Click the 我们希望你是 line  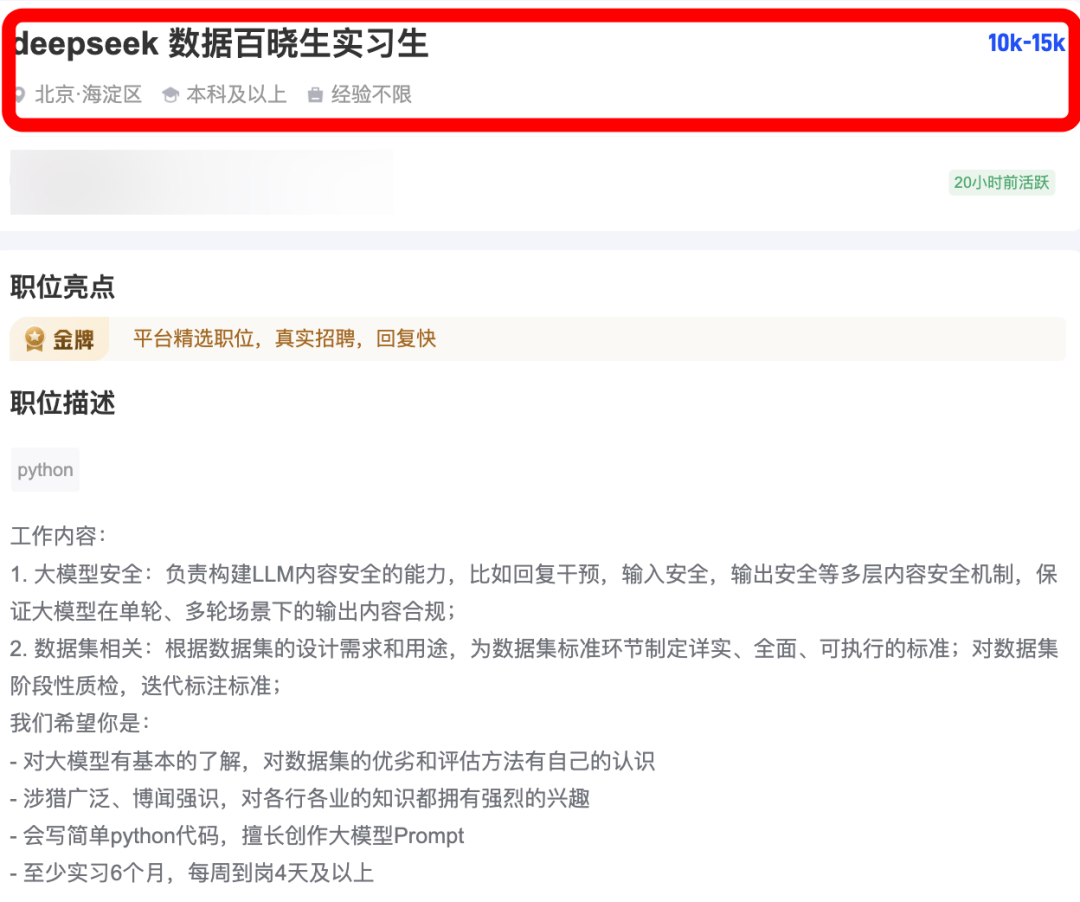pyautogui.click(x=80, y=723)
